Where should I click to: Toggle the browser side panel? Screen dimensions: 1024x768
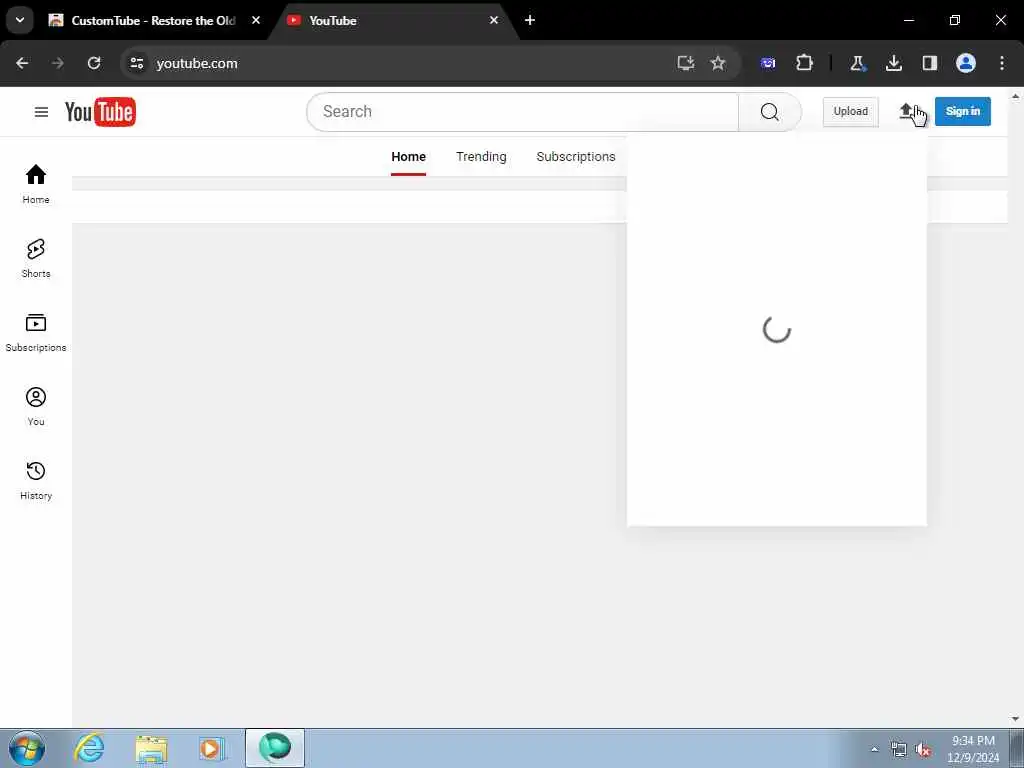(929, 63)
